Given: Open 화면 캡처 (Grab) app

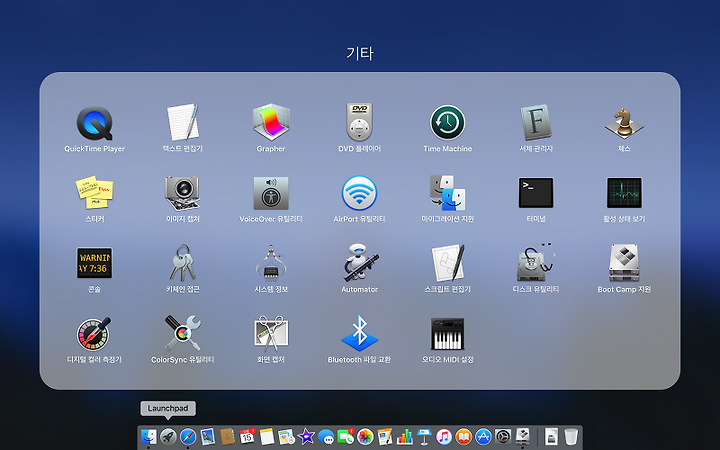Looking at the screenshot, I should [x=271, y=333].
